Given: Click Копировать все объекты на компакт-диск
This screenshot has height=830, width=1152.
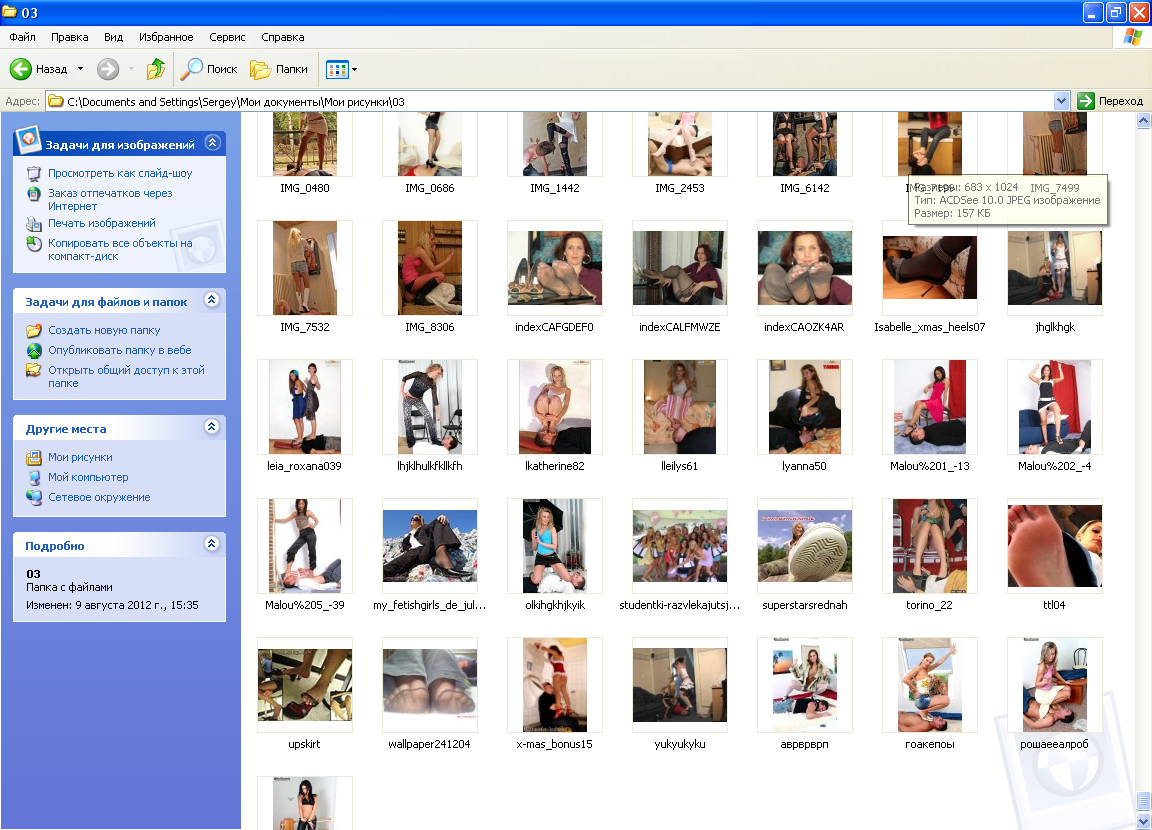Looking at the screenshot, I should click(x=120, y=250).
